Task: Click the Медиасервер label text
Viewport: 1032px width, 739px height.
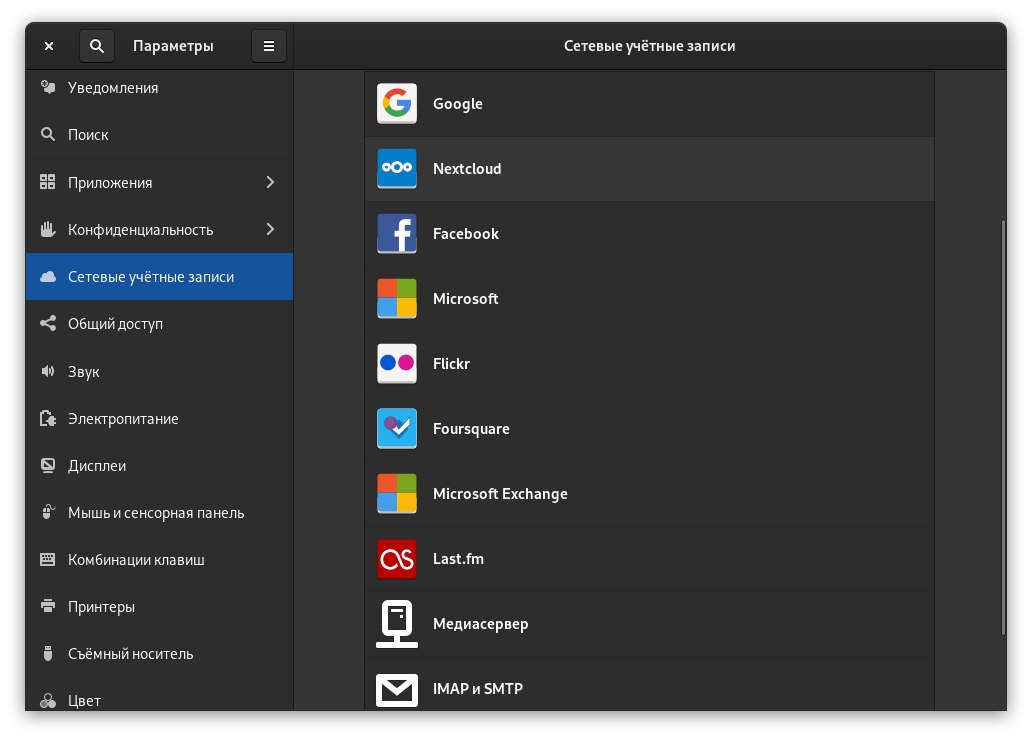Action: tap(480, 624)
